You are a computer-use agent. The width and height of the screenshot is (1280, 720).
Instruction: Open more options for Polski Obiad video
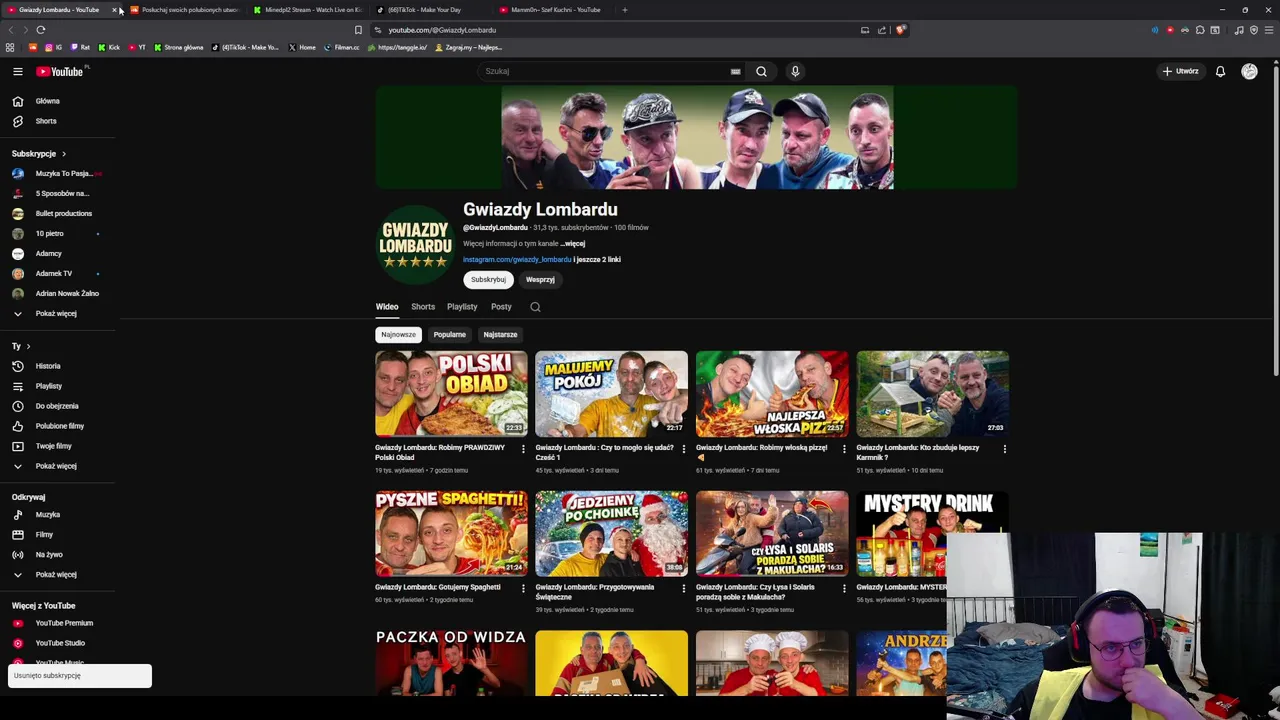pyautogui.click(x=523, y=449)
